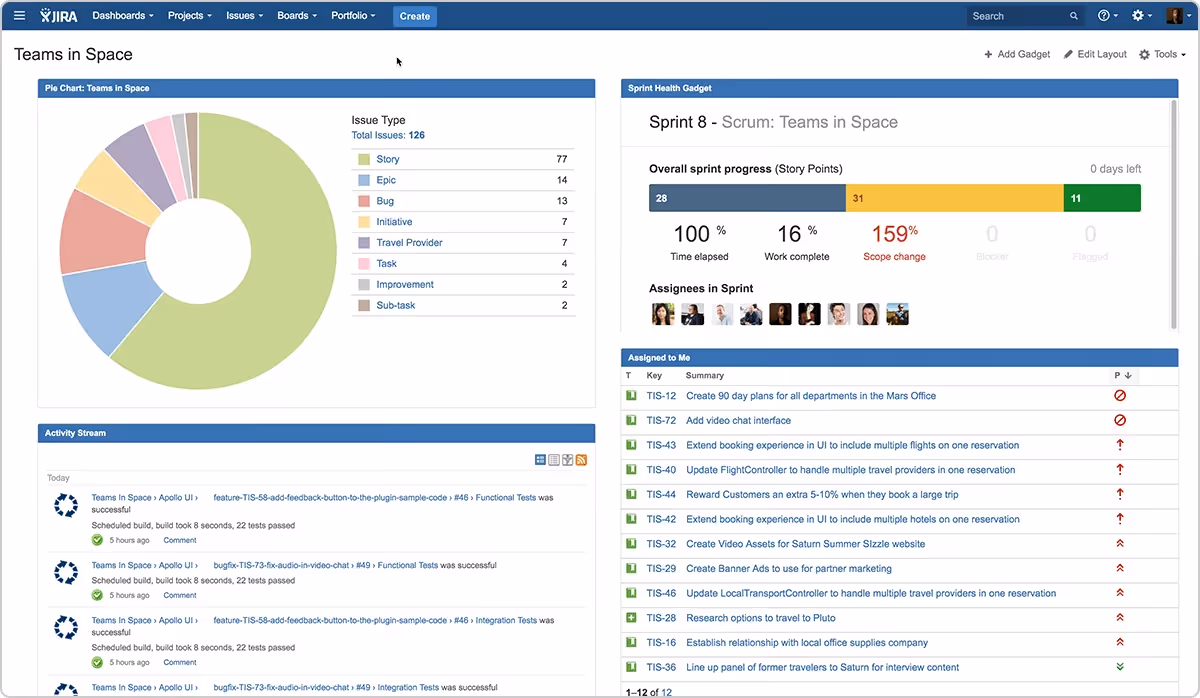
Task: Click build icon beside bugfix-TIS-73 #49 Functional Tests
Action: pyautogui.click(x=66, y=573)
